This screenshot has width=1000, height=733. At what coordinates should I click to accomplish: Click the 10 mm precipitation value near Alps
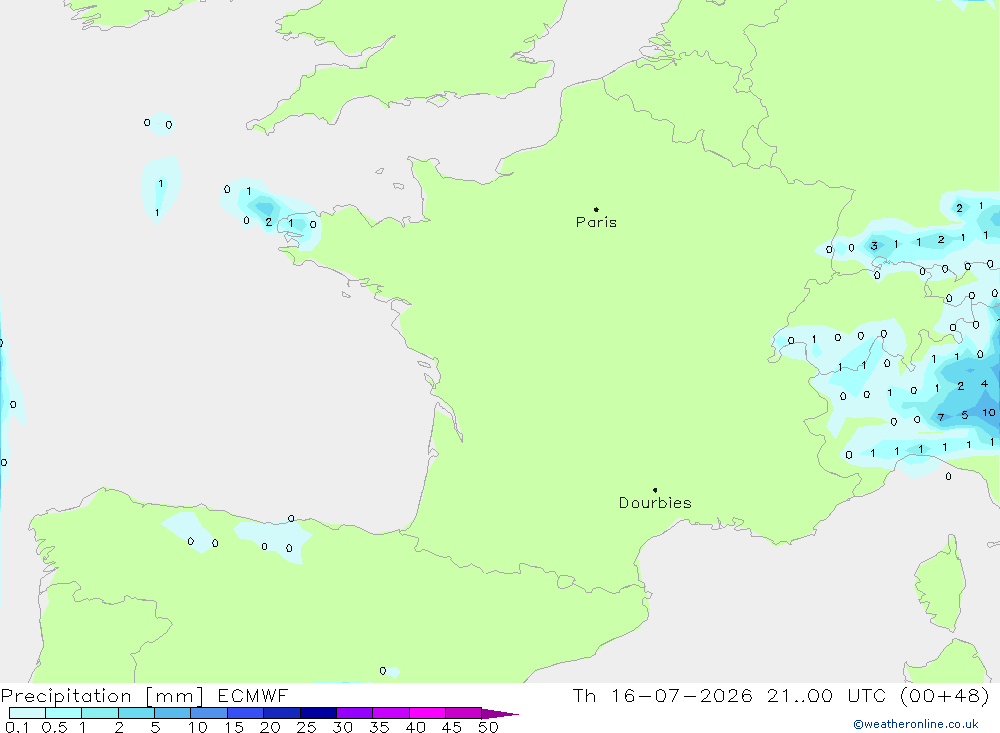(989, 412)
